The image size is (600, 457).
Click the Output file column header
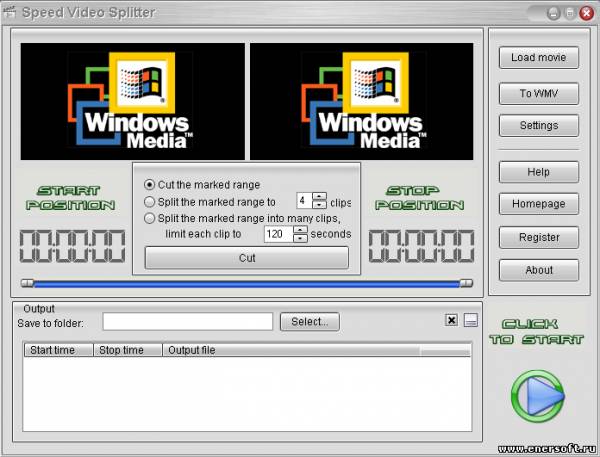(291, 350)
